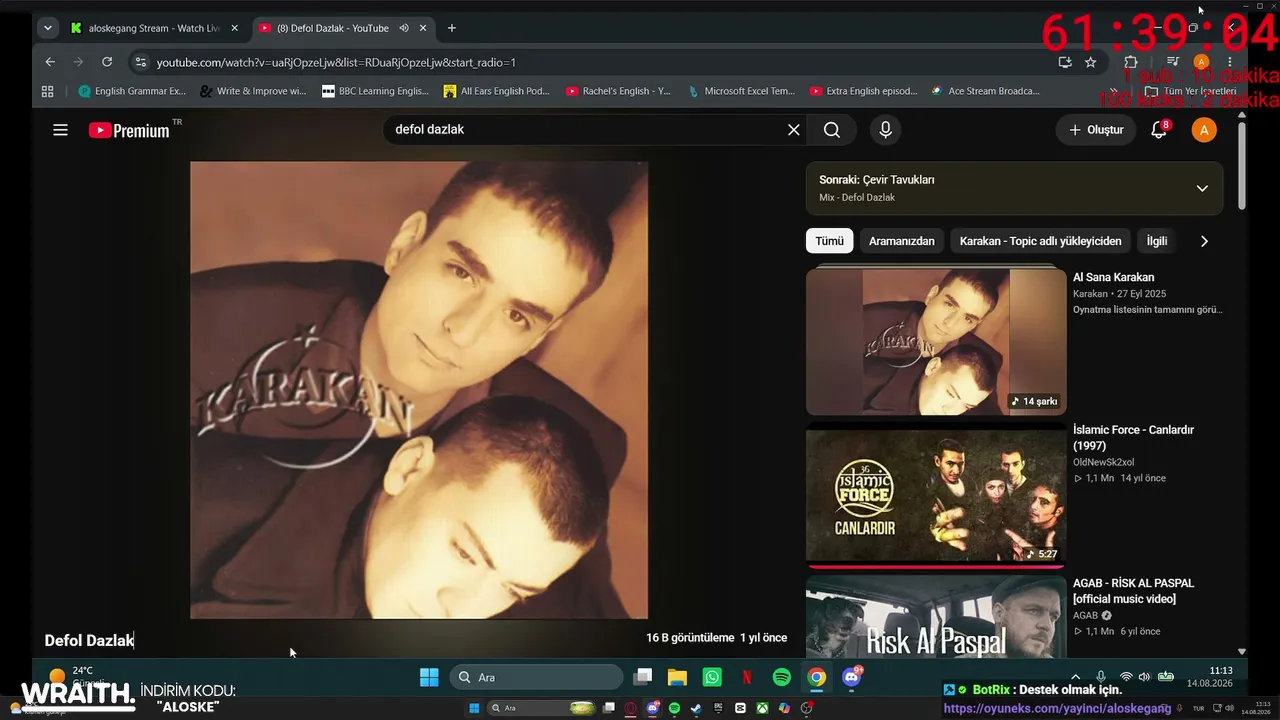Open YouTube notifications bell
Image resolution: width=1280 pixels, height=720 pixels.
tap(1159, 130)
